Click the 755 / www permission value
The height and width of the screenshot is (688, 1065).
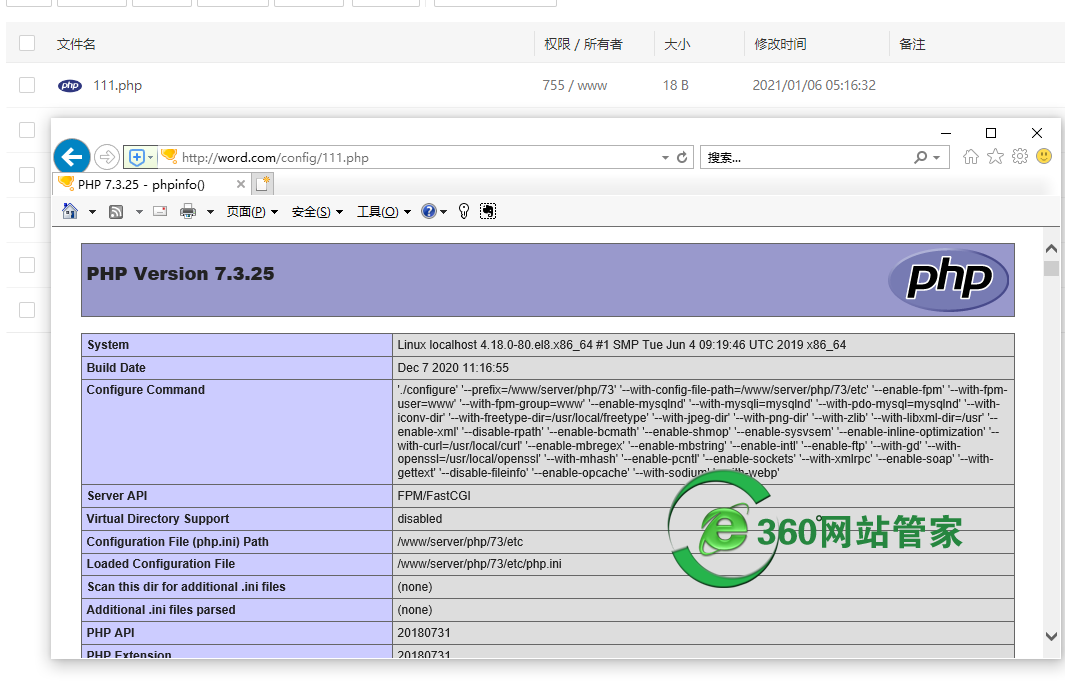pyautogui.click(x=575, y=86)
